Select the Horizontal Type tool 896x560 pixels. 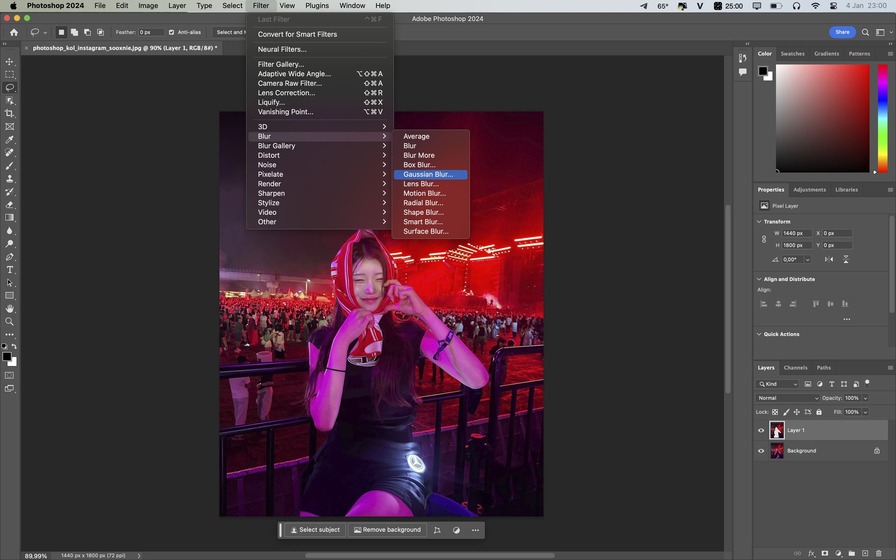(x=9, y=270)
